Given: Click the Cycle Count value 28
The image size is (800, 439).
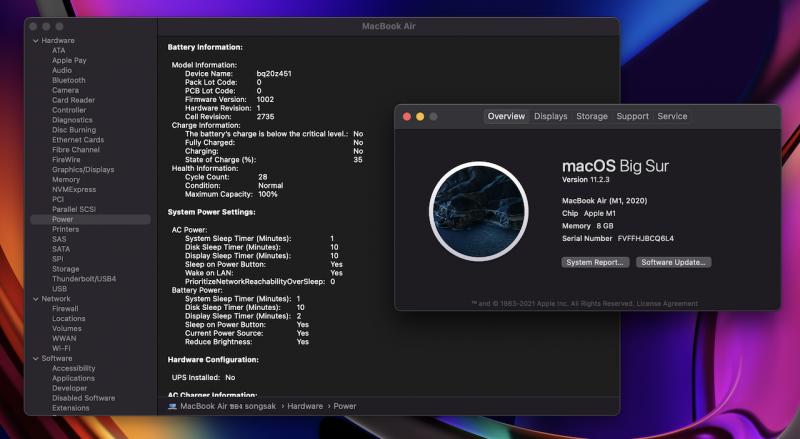Looking at the screenshot, I should (262, 177).
